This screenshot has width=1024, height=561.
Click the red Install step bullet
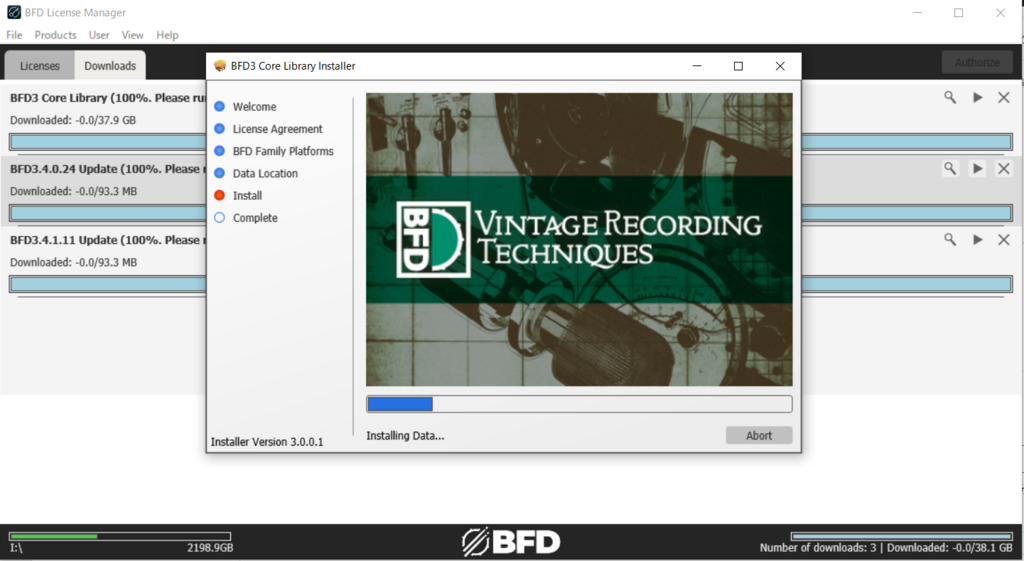(219, 195)
